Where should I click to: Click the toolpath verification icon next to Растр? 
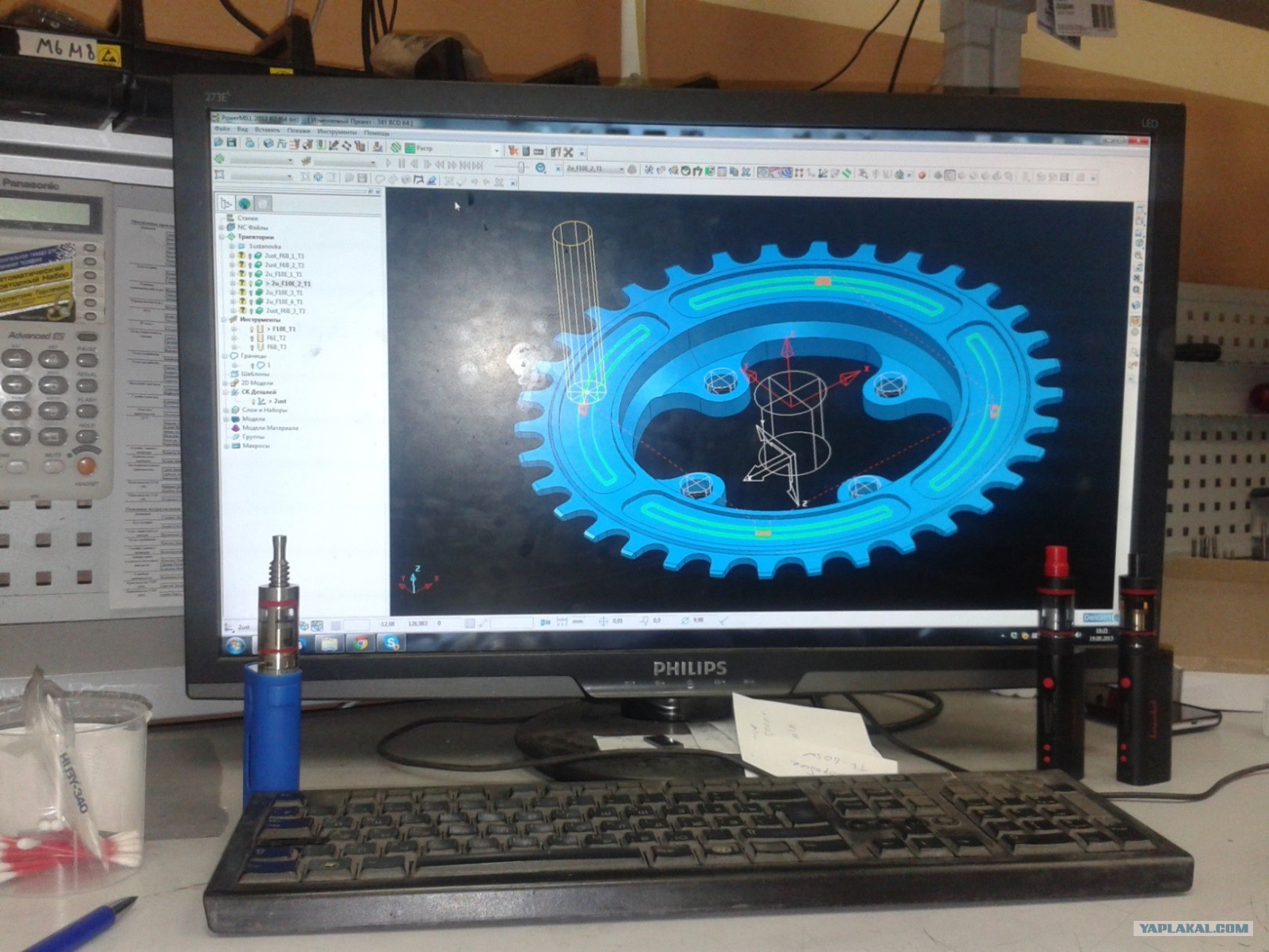(x=513, y=151)
